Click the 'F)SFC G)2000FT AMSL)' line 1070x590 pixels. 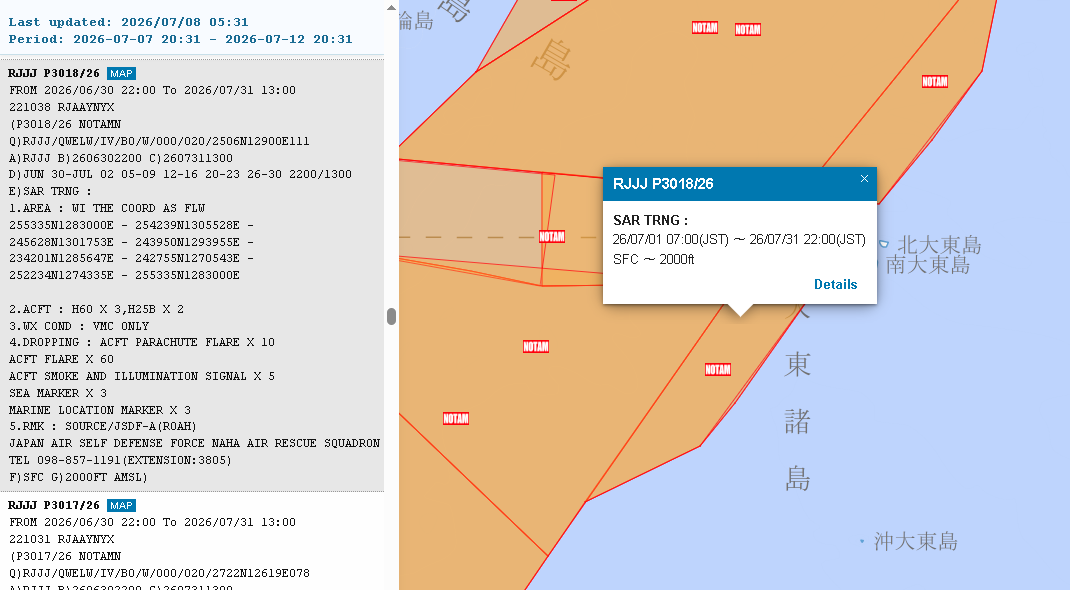78,477
